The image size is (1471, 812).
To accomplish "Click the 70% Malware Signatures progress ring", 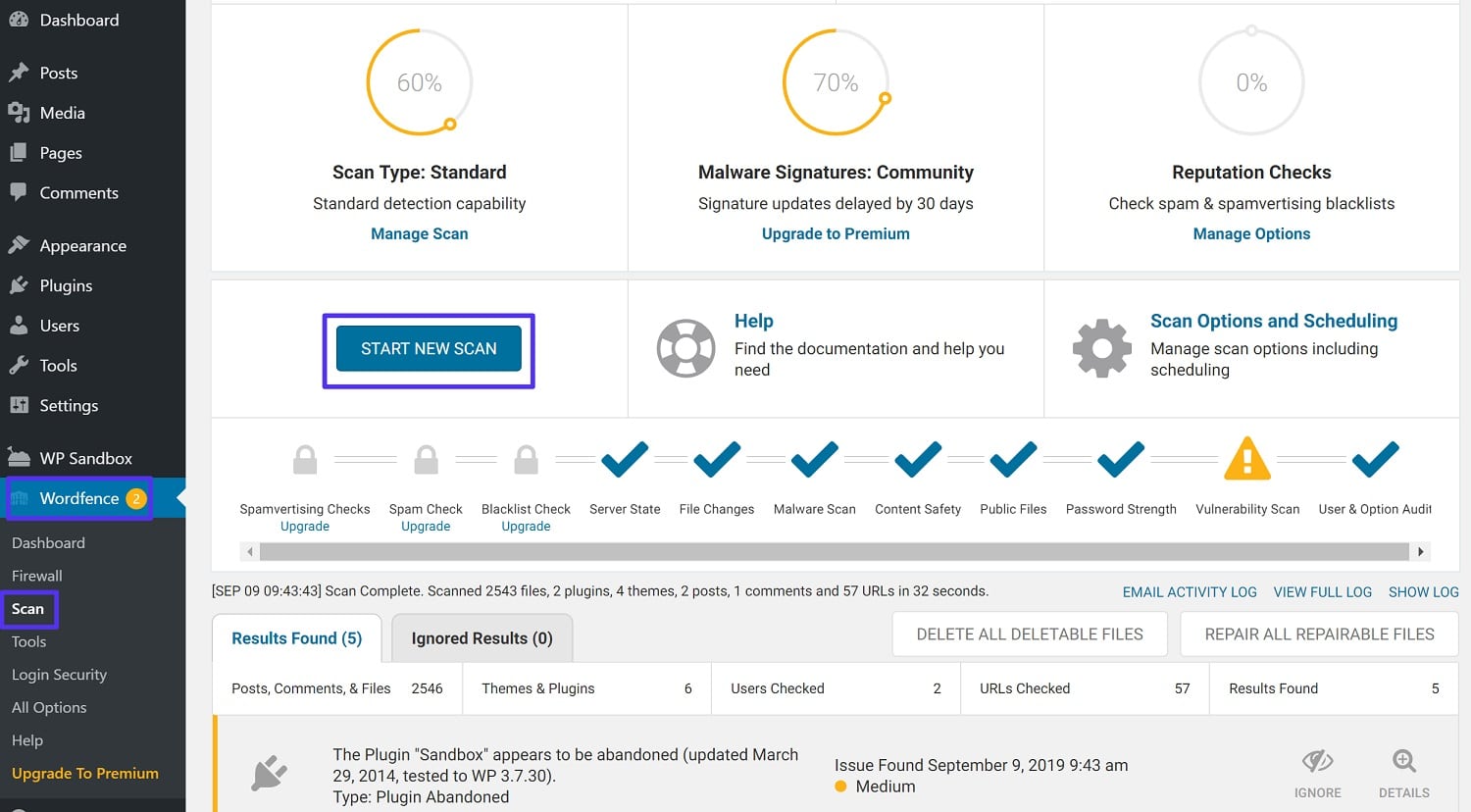I will (x=835, y=81).
